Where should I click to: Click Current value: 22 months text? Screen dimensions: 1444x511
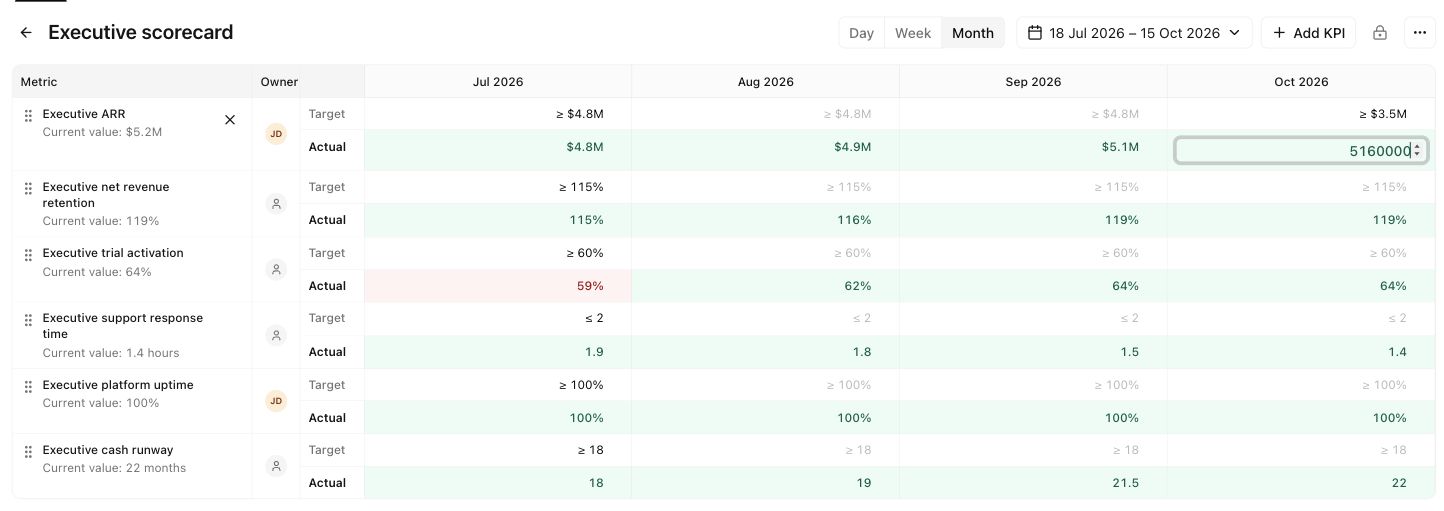tap(114, 468)
